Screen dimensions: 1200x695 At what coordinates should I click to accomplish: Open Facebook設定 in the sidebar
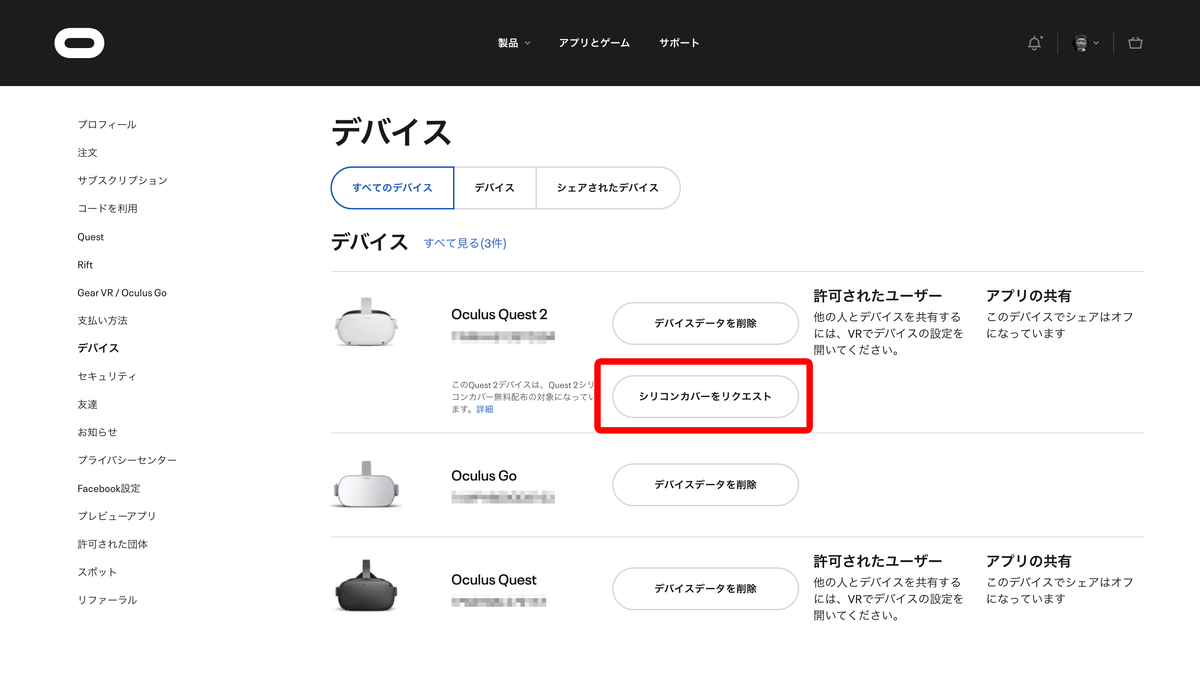[109, 488]
